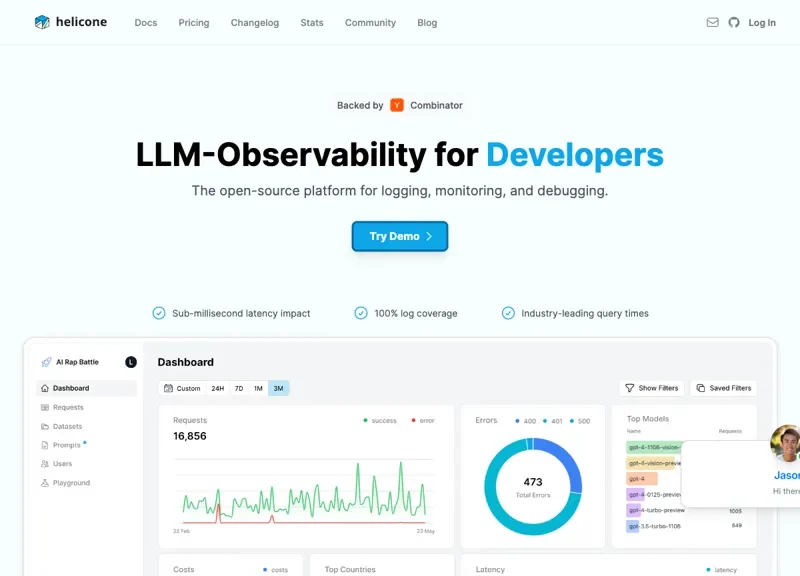This screenshot has height=576, width=800.
Task: Click the home icon beside Dashboard
Action: (x=45, y=388)
